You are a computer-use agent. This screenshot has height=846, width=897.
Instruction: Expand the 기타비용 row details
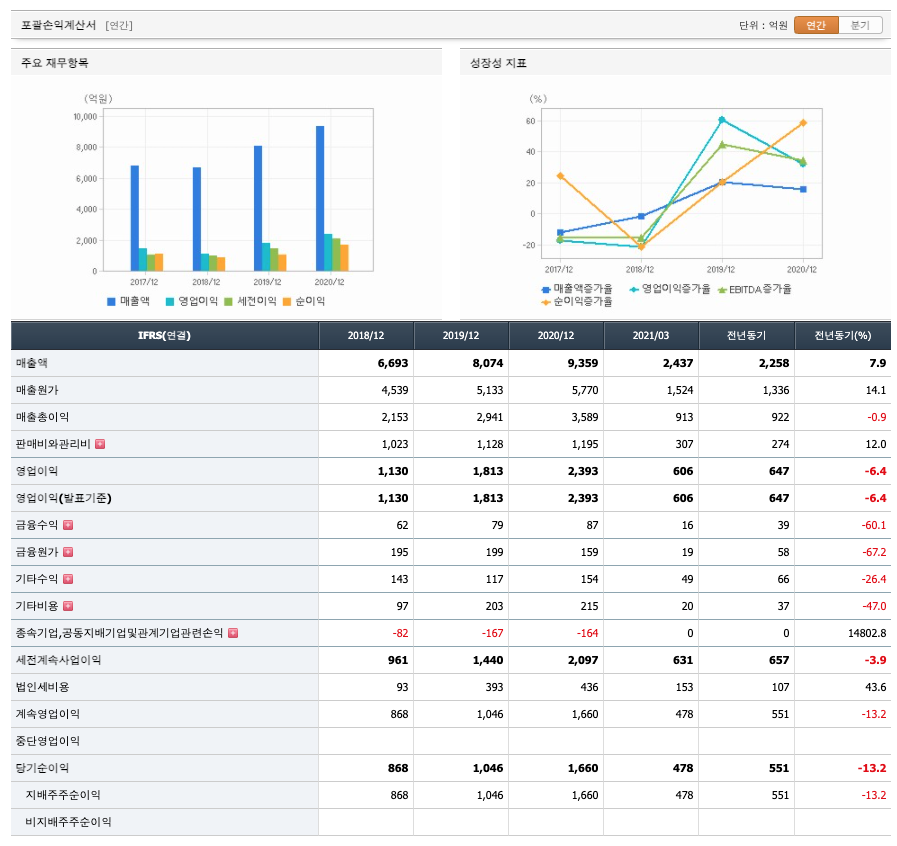pyautogui.click(x=68, y=606)
